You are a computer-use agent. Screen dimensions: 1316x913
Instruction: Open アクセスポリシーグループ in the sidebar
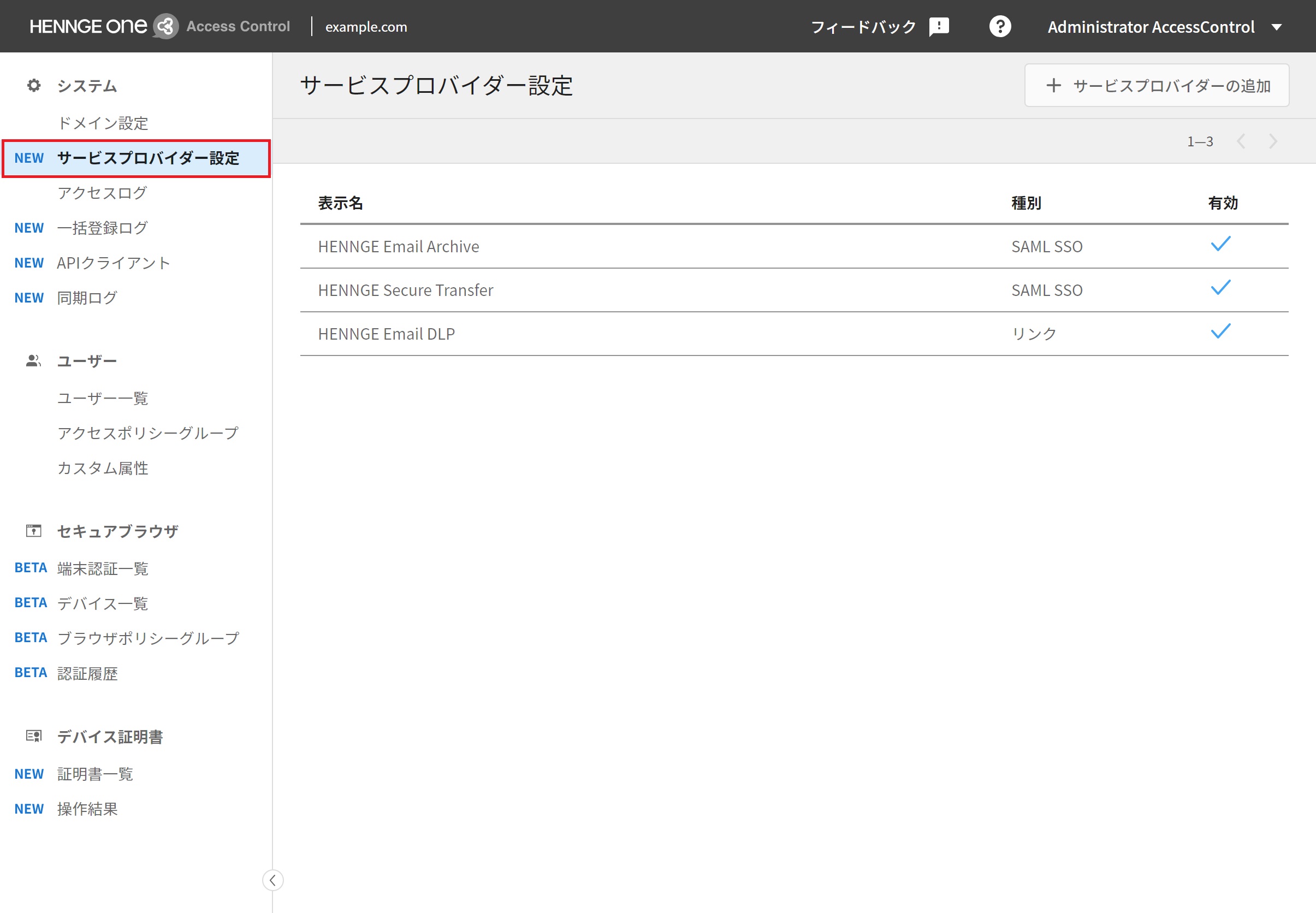[147, 433]
